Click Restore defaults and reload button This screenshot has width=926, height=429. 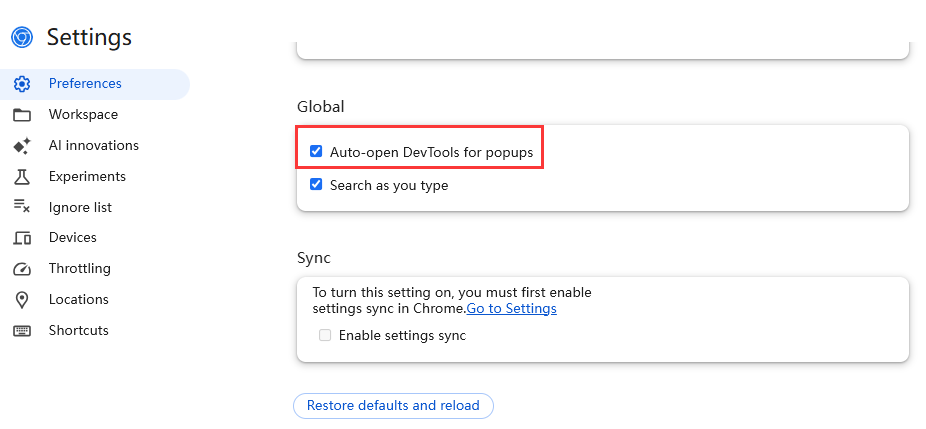[393, 406]
